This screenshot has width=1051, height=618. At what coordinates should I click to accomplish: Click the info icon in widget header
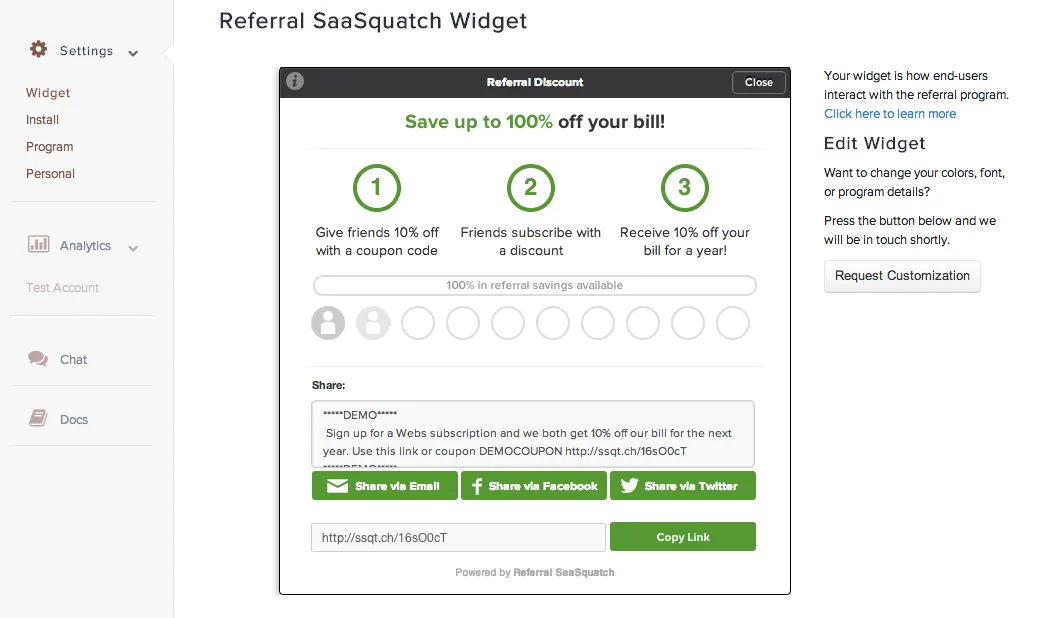295,81
